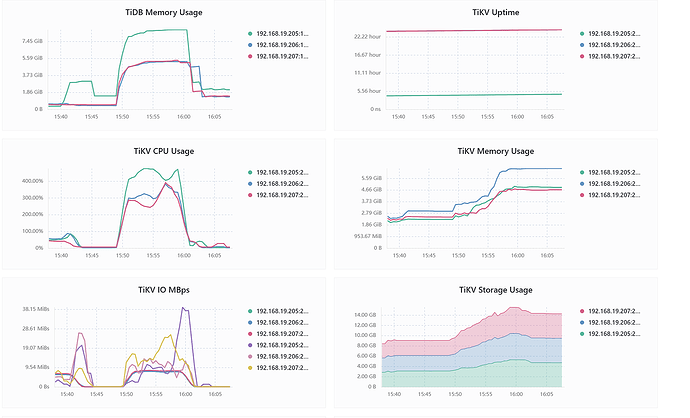Toggle 192.168.19.206 series in TiDB Memory Usage legend
Image resolution: width=690 pixels, height=418 pixels.
click(278, 45)
